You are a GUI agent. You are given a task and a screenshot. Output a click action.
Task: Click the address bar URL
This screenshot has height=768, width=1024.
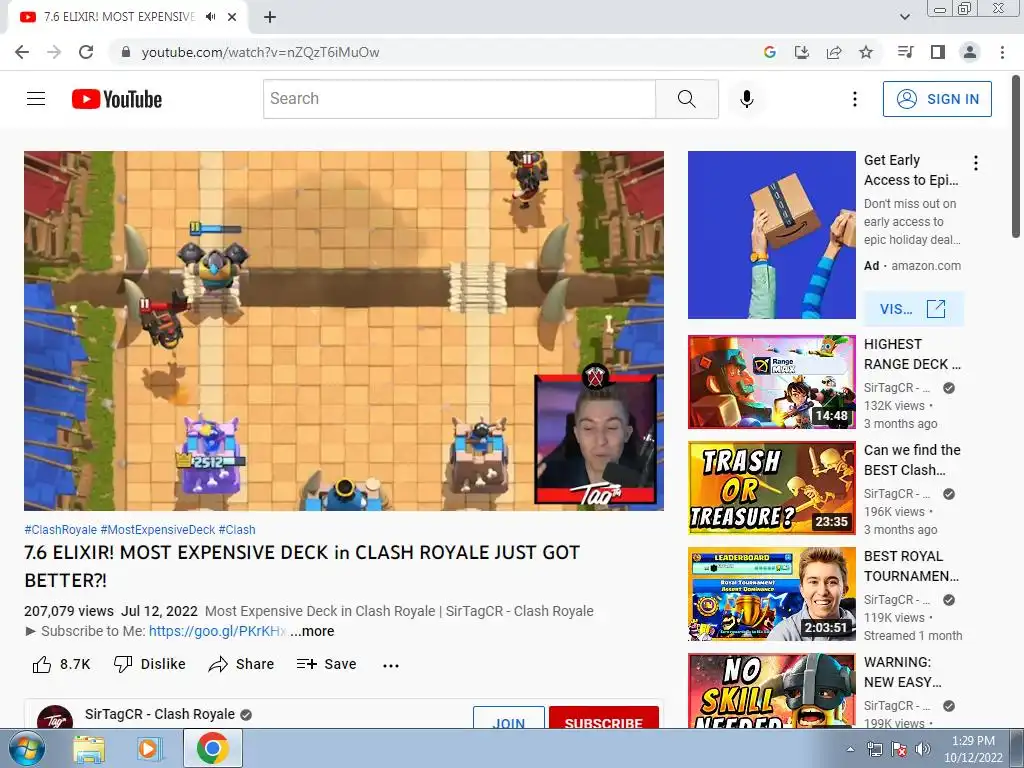click(x=261, y=52)
